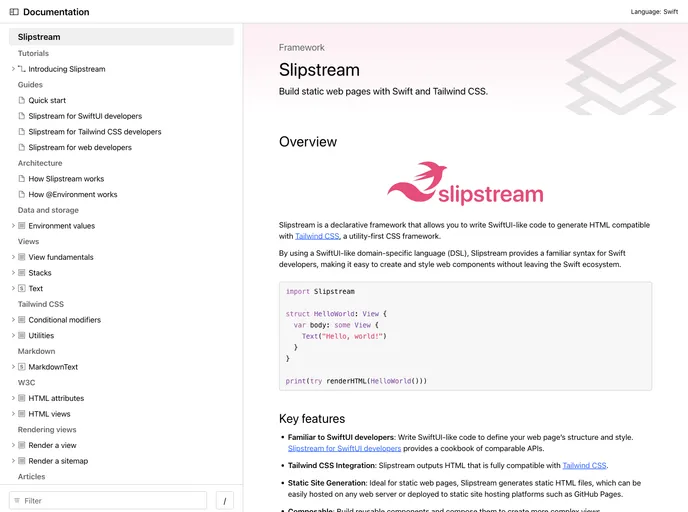The width and height of the screenshot is (688, 512).
Task: Expand the MarkdownText item
Action: [13, 367]
